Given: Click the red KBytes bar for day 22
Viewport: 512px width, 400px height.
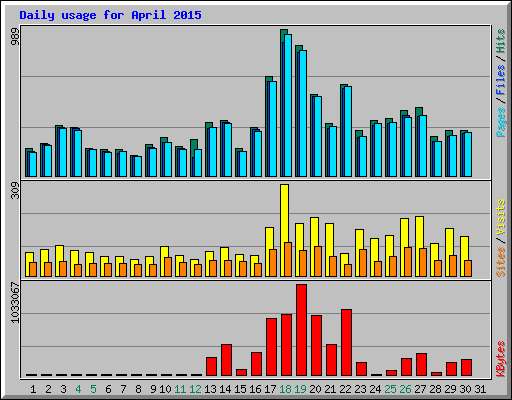Looking at the screenshot, I should 346,343.
